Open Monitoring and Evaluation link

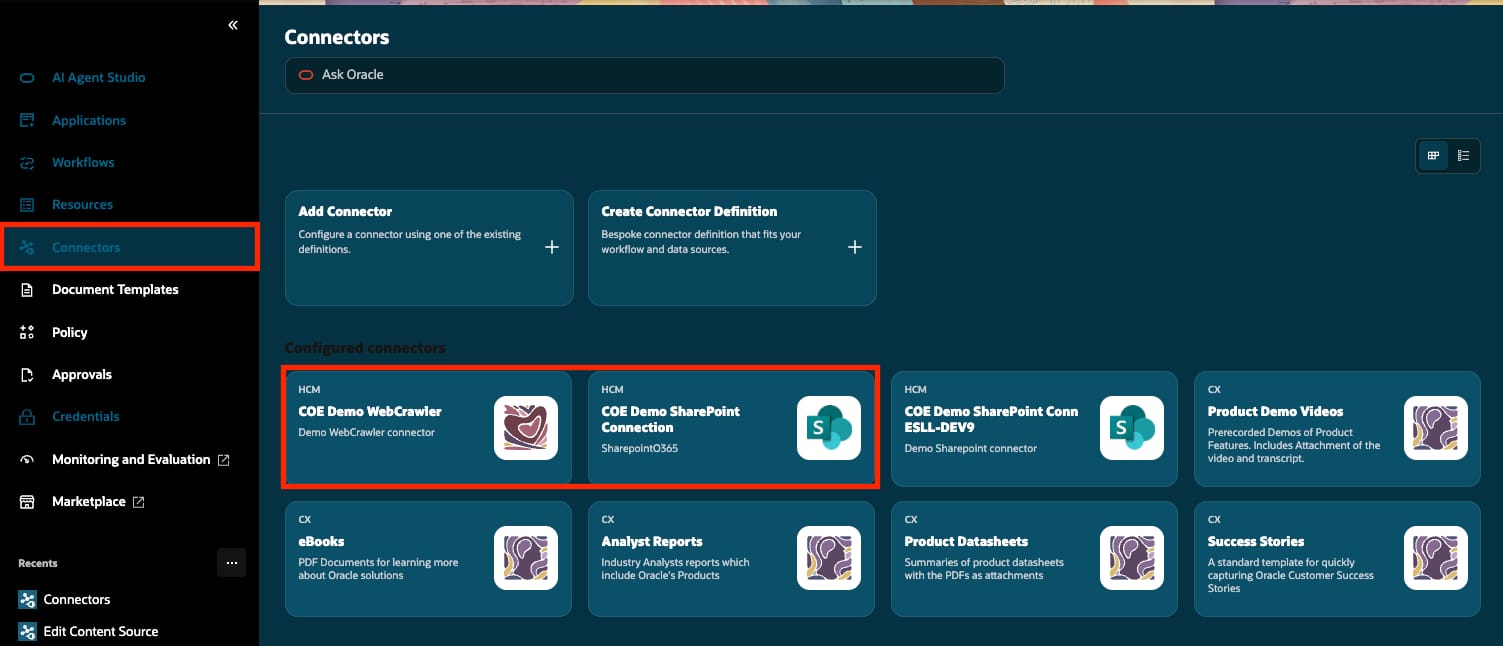[131, 459]
